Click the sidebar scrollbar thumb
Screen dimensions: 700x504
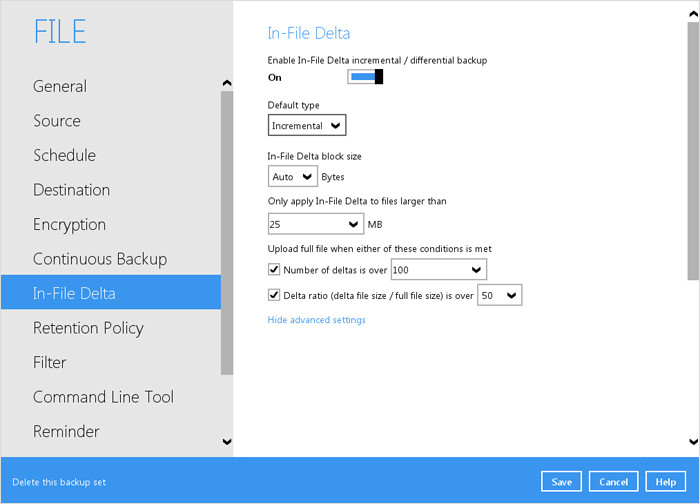click(x=227, y=233)
